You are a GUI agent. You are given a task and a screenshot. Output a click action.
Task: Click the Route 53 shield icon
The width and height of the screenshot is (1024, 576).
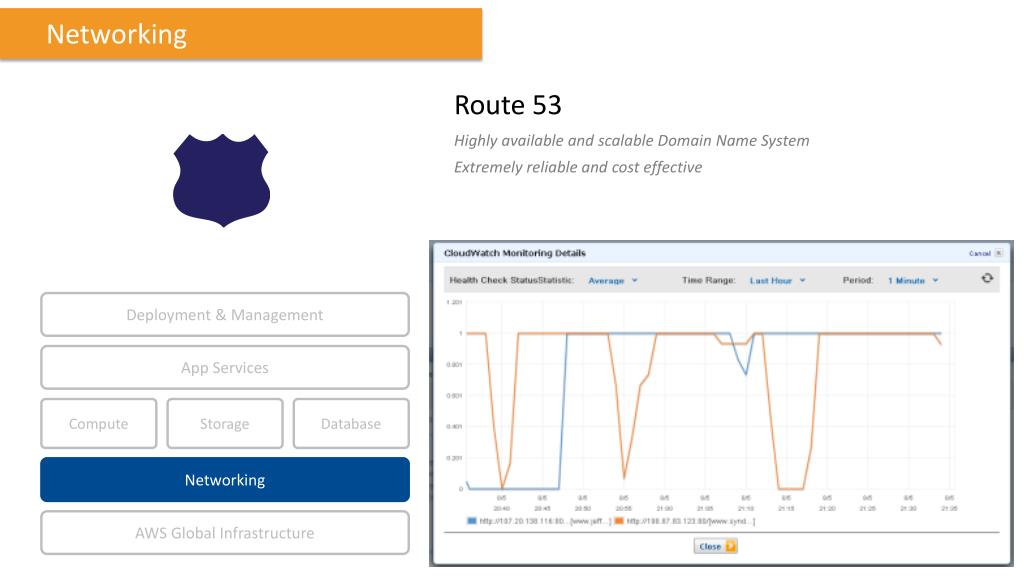(x=221, y=180)
